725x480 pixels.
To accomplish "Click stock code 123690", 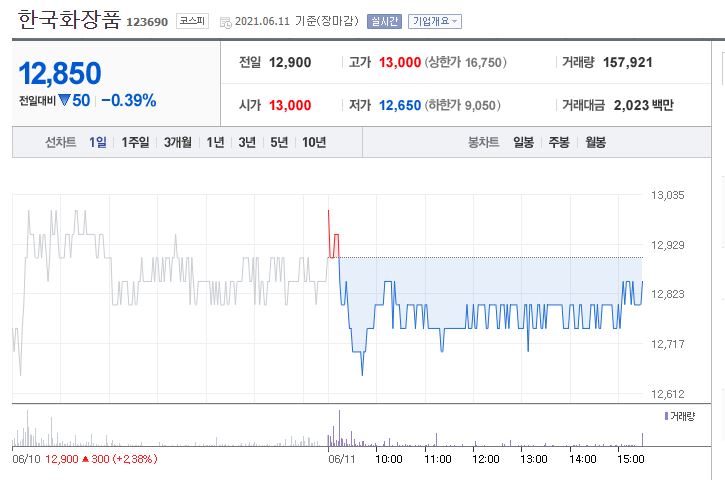I will [x=147, y=22].
